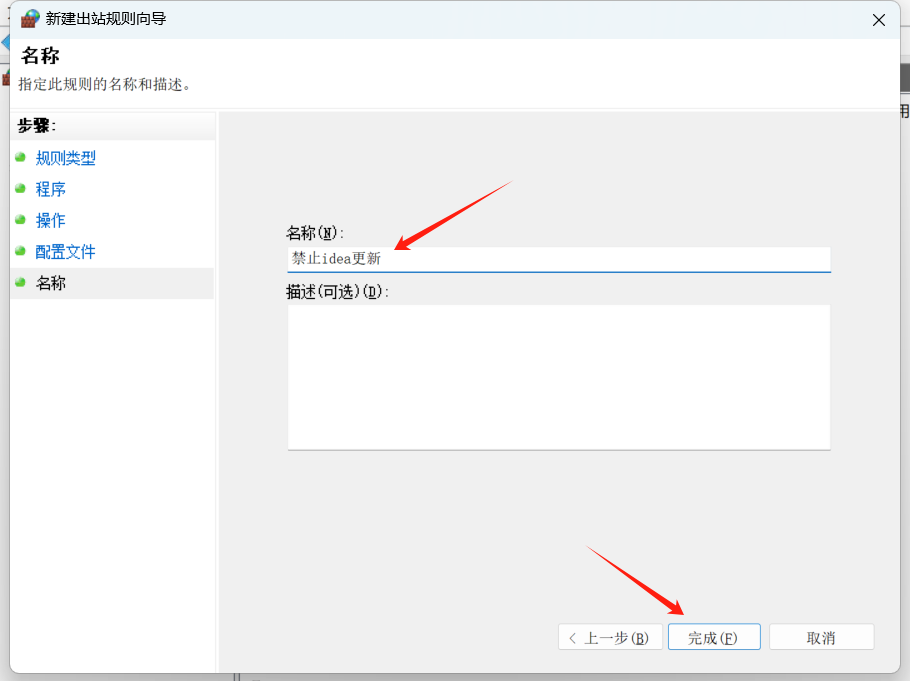Go to the 程序 step

point(50,189)
